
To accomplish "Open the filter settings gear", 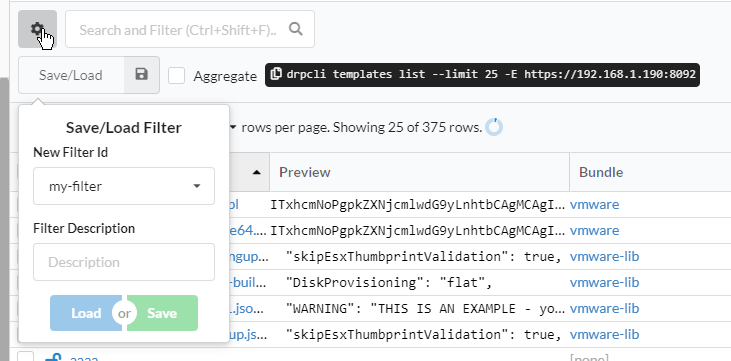I will (37, 29).
